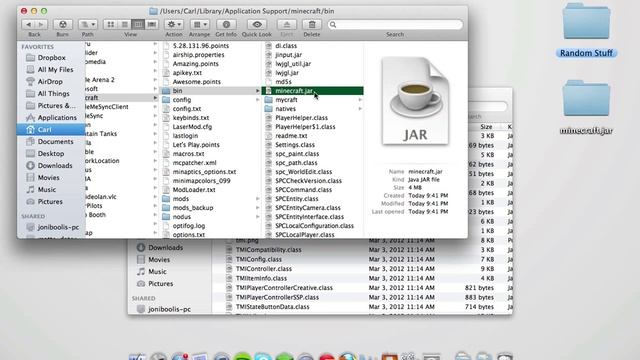The image size is (640, 360).
Task: Open Desktop in the sidebar
Action: point(51,153)
